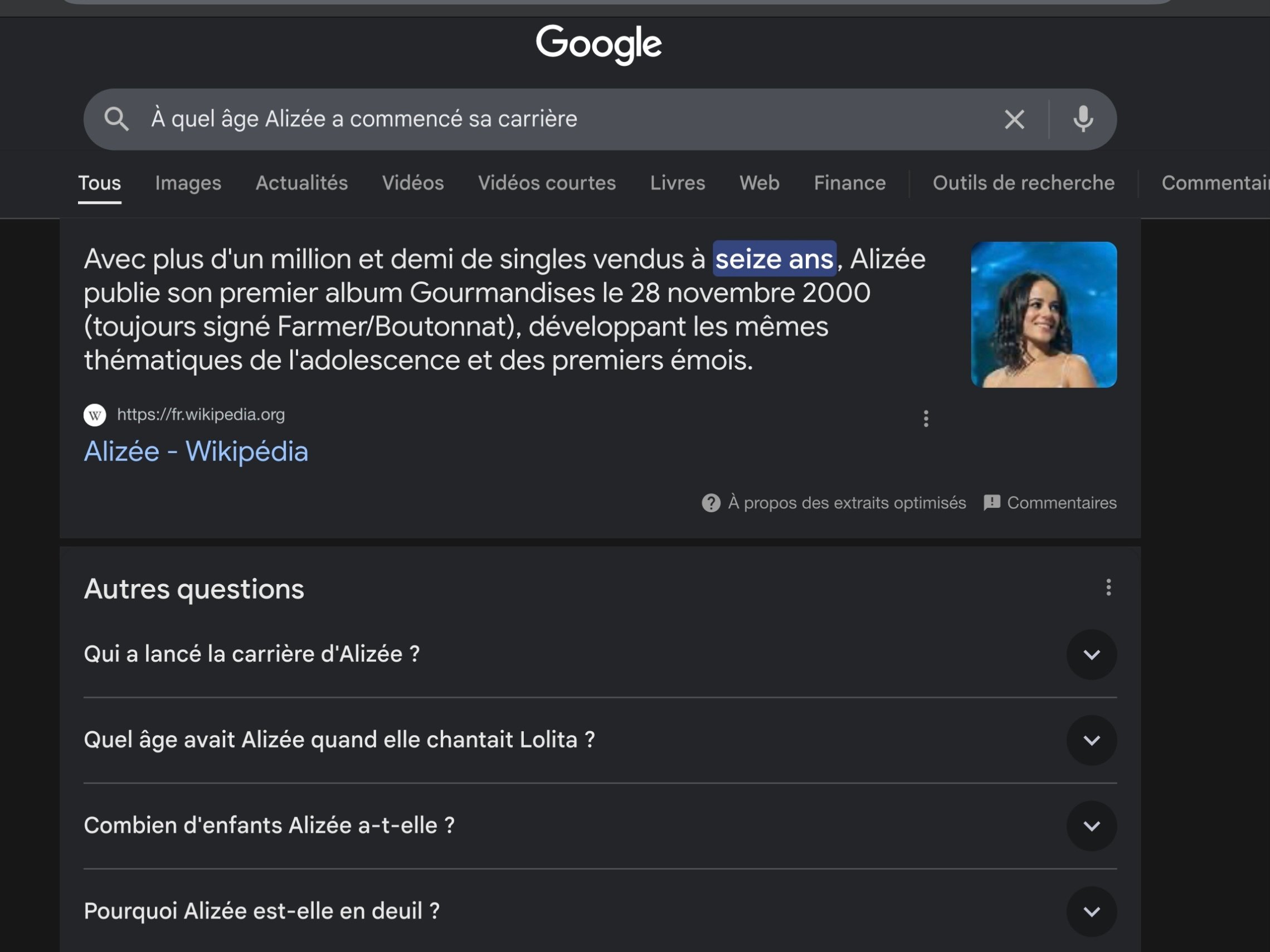Screen dimensions: 1270x952
Task: Expand "Qui a lancé la carrière d'Alizée" question
Action: point(1091,654)
